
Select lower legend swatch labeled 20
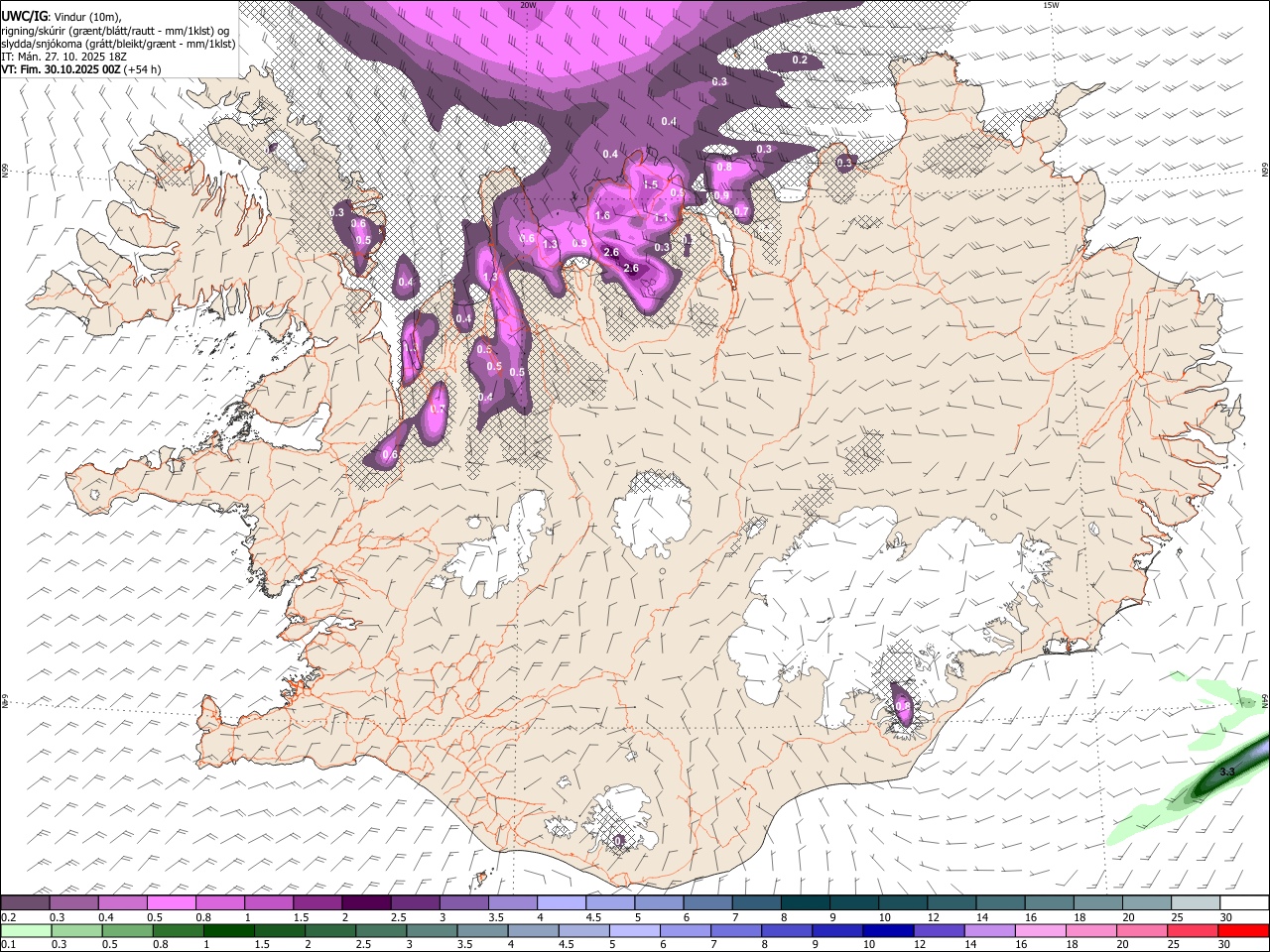click(1141, 930)
